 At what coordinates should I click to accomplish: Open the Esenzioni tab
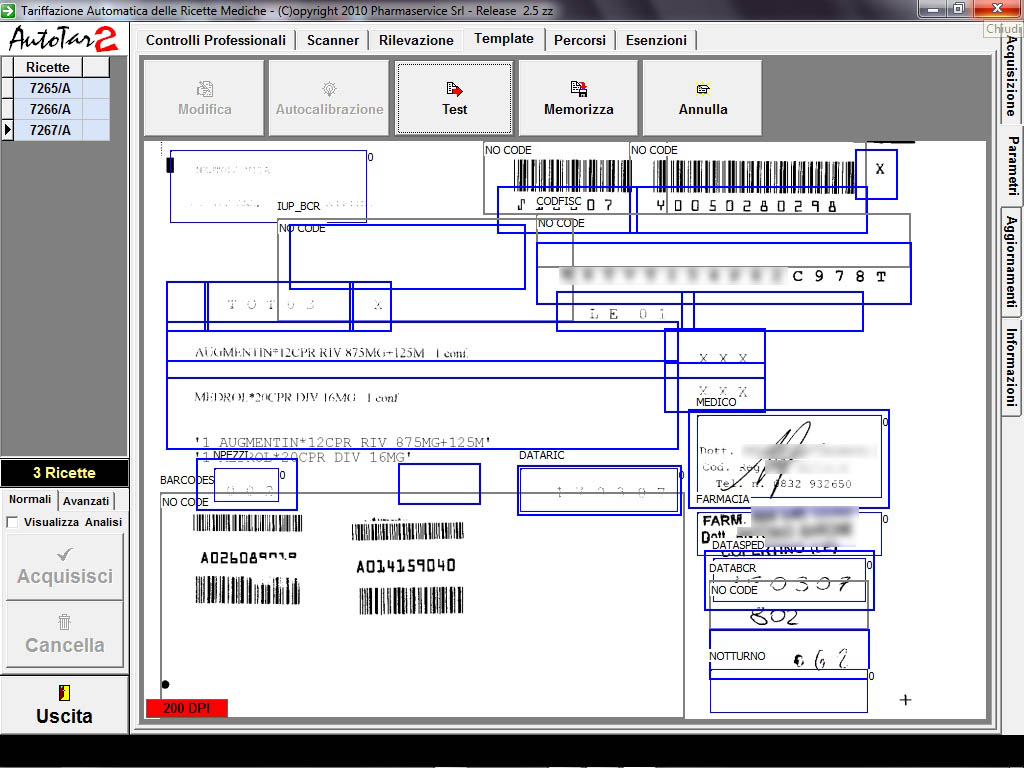click(656, 40)
